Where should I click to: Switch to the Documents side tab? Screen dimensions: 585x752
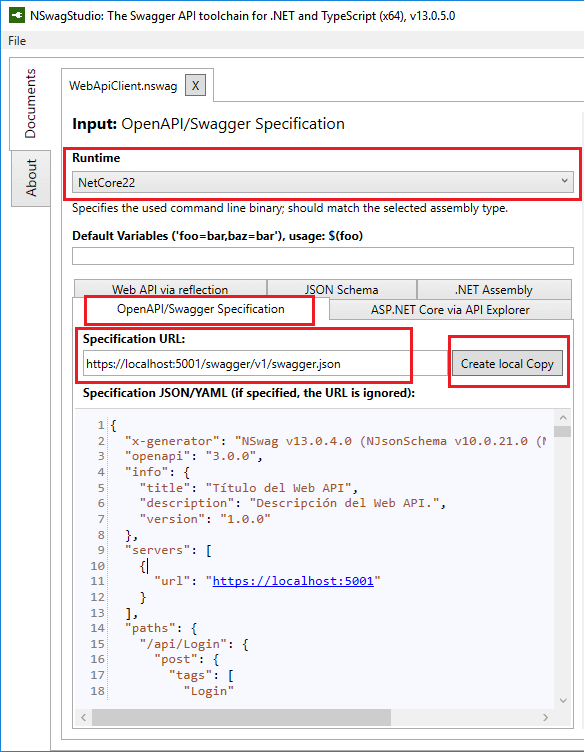(x=30, y=103)
